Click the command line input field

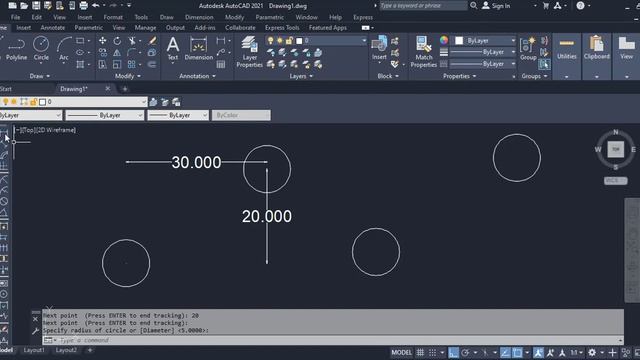(333, 340)
